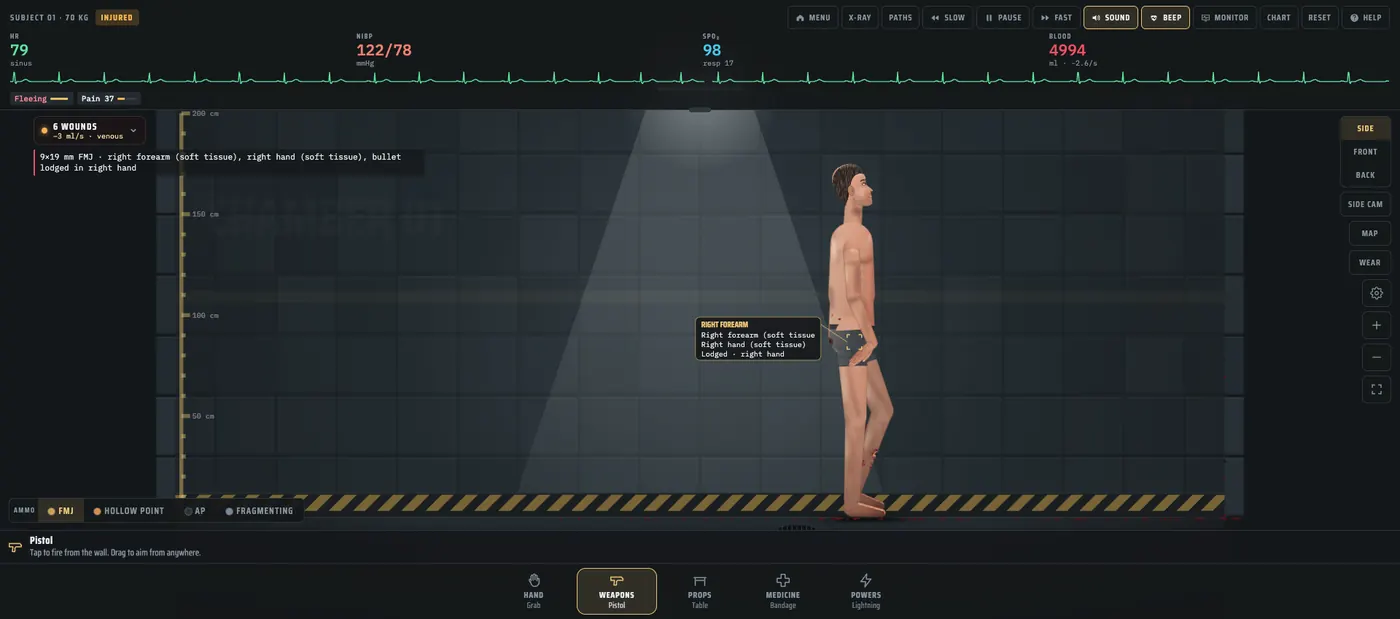This screenshot has width=1400, height=619.
Task: Reset the subject
Action: coord(1319,17)
